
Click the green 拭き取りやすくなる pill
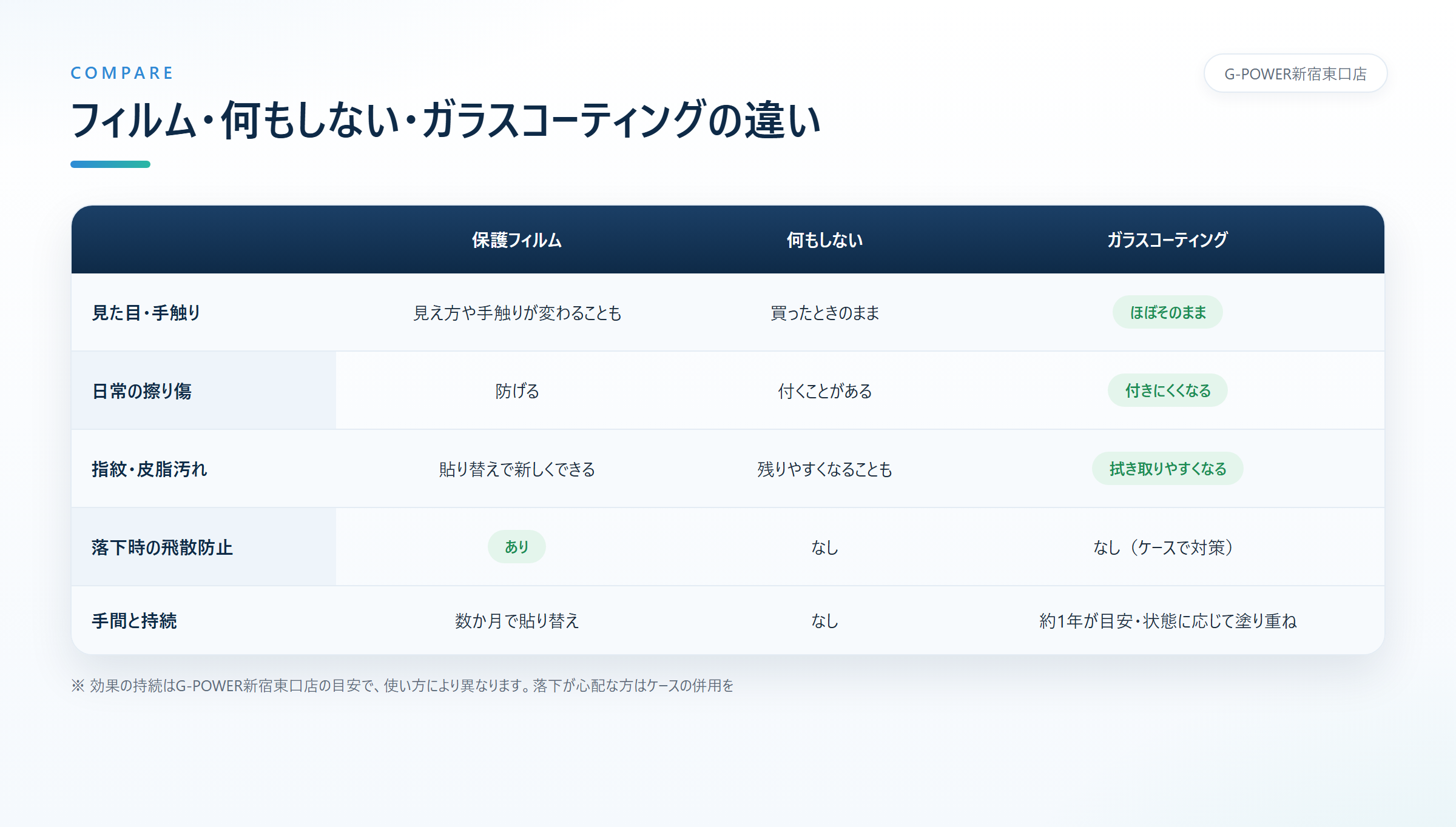tap(1167, 469)
